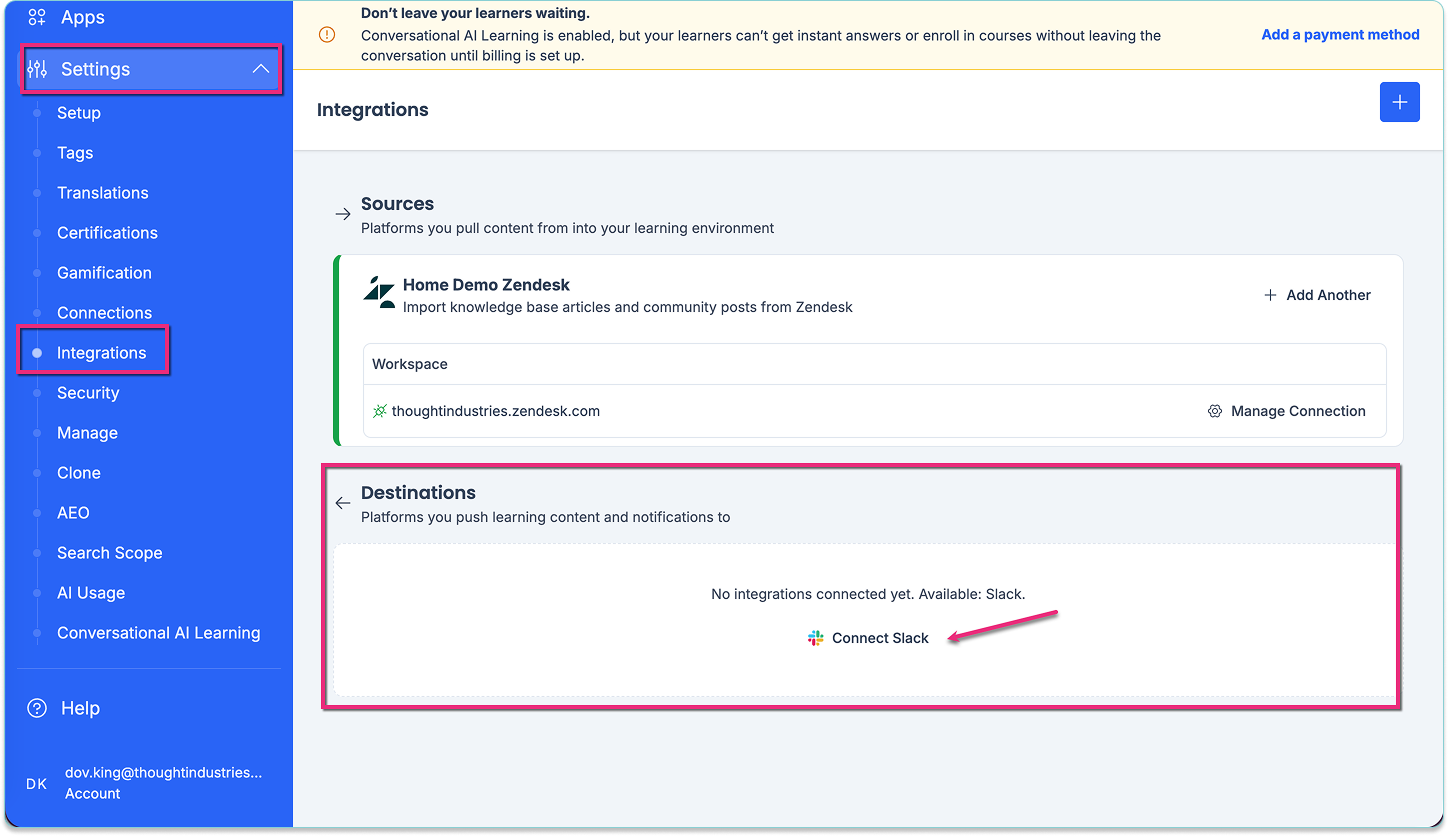Viewport: 1448px width, 836px height.
Task: Click Destinations section heading
Action: pyautogui.click(x=418, y=492)
